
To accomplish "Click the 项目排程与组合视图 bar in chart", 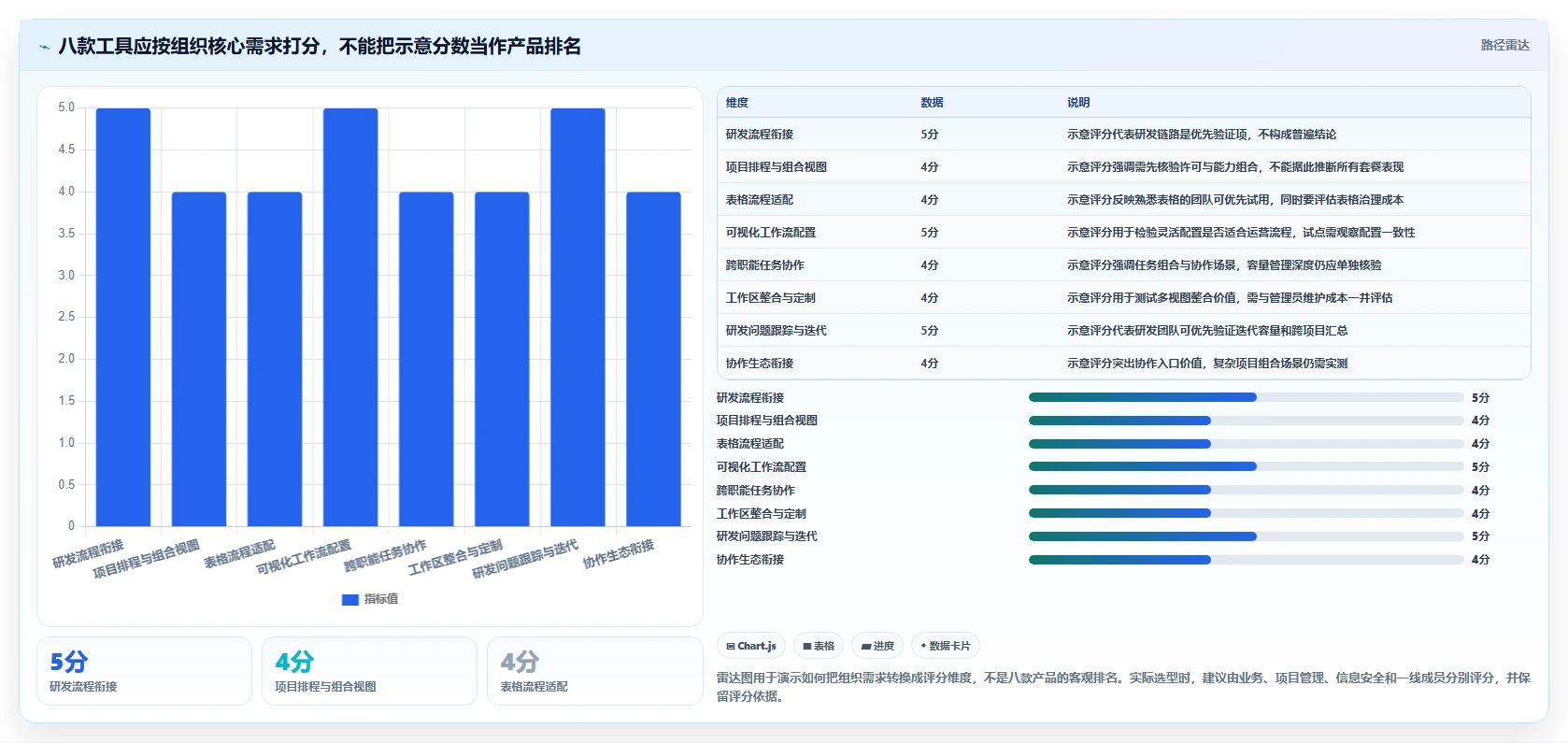I will coord(199,359).
